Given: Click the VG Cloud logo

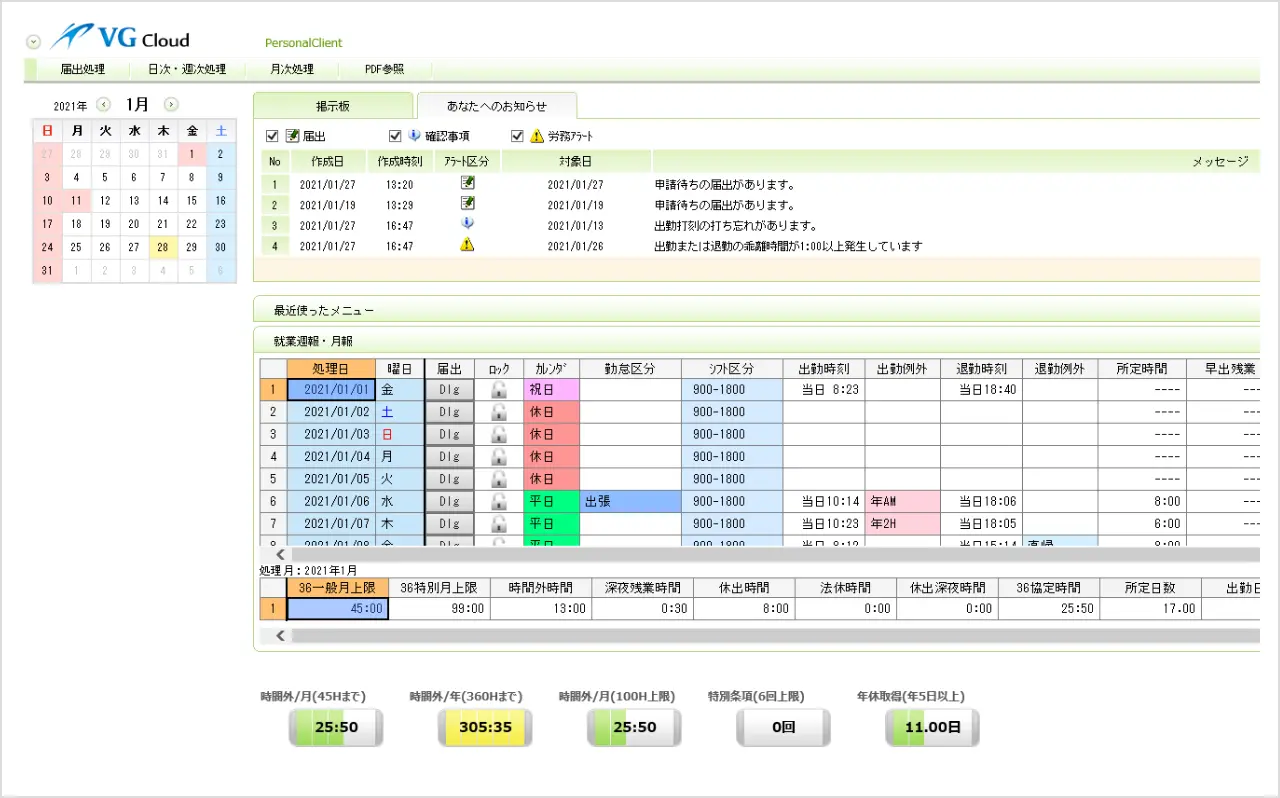Looking at the screenshot, I should pos(120,39).
